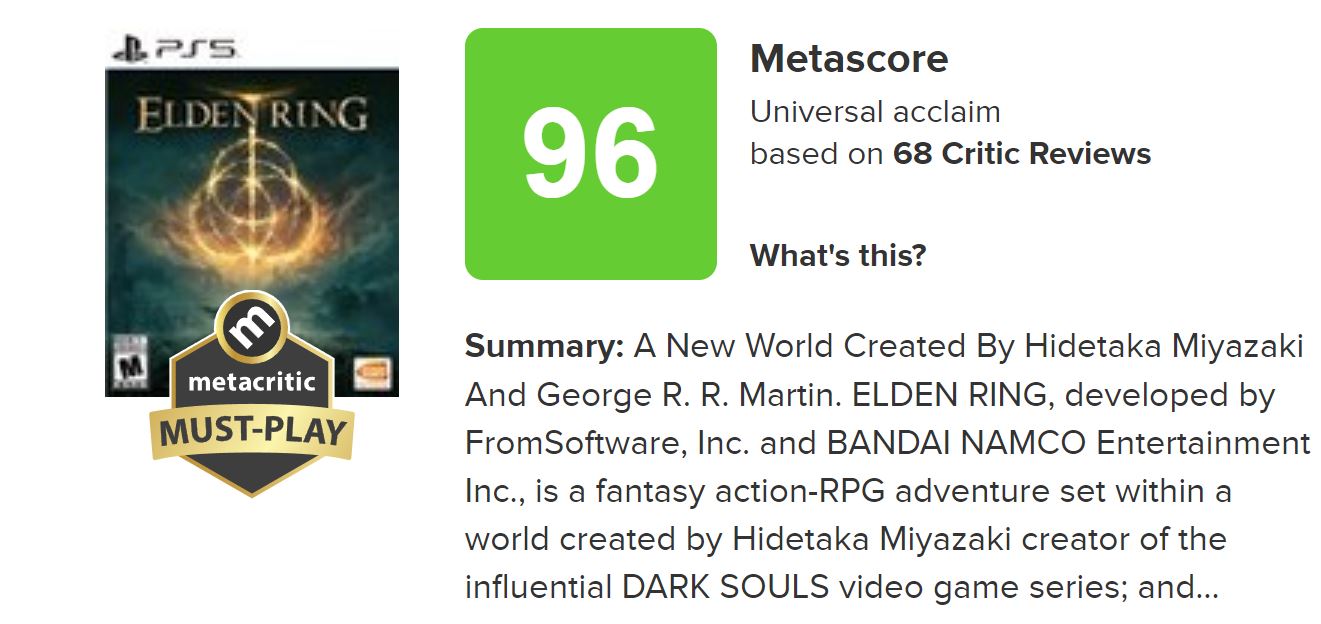Screen dimensions: 1321x624
Task: Open the "What's this?" link
Action: coord(838,256)
